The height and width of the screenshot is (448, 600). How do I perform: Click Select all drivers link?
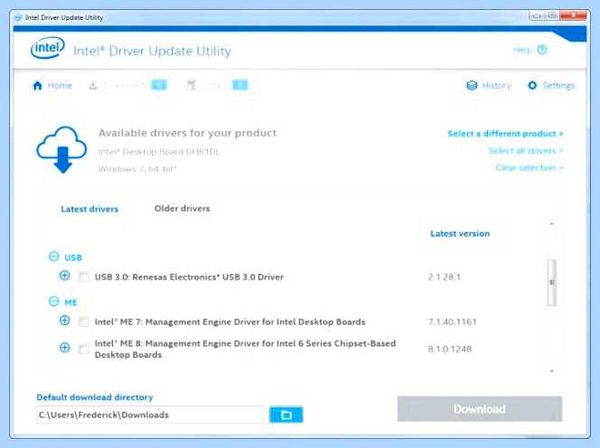pos(526,151)
